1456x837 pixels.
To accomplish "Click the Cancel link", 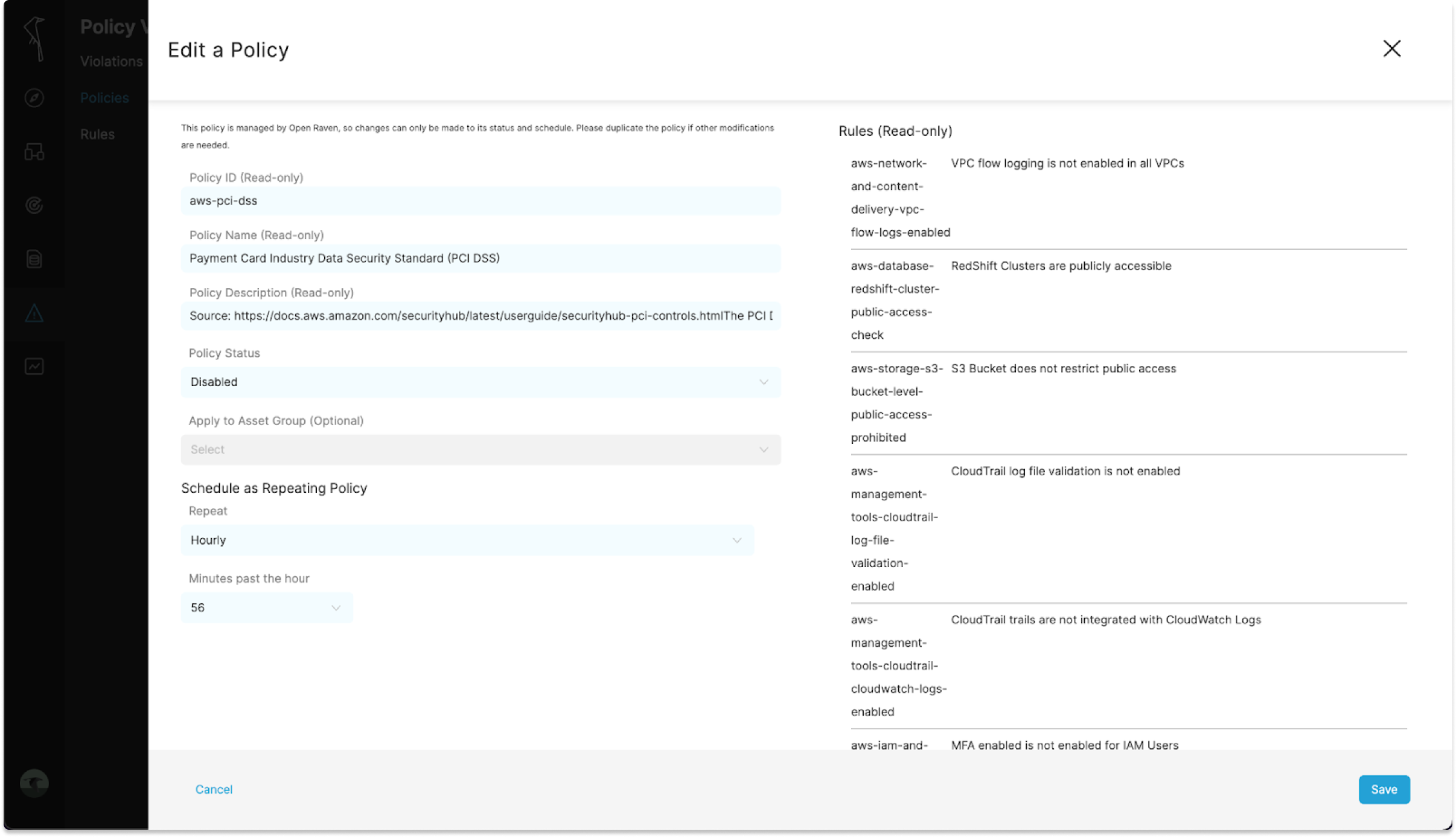I will tap(214, 789).
